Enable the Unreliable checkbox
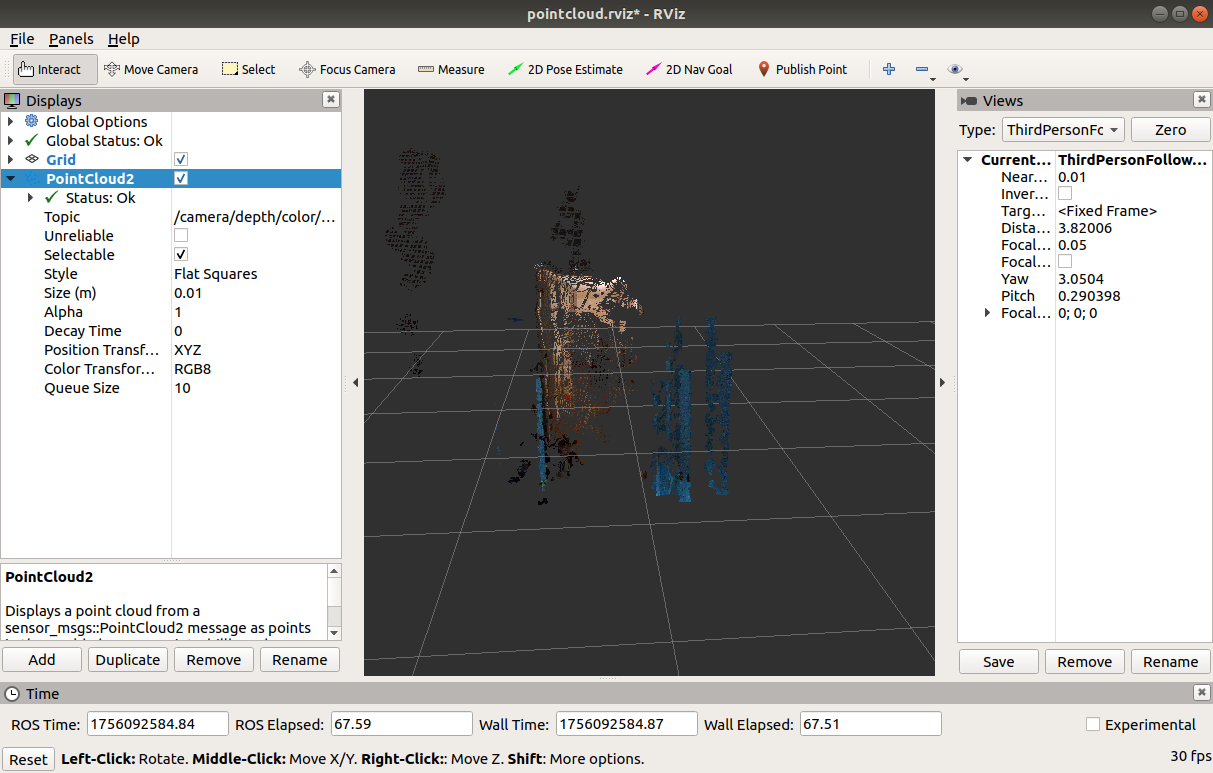The width and height of the screenshot is (1213, 773). 181,236
